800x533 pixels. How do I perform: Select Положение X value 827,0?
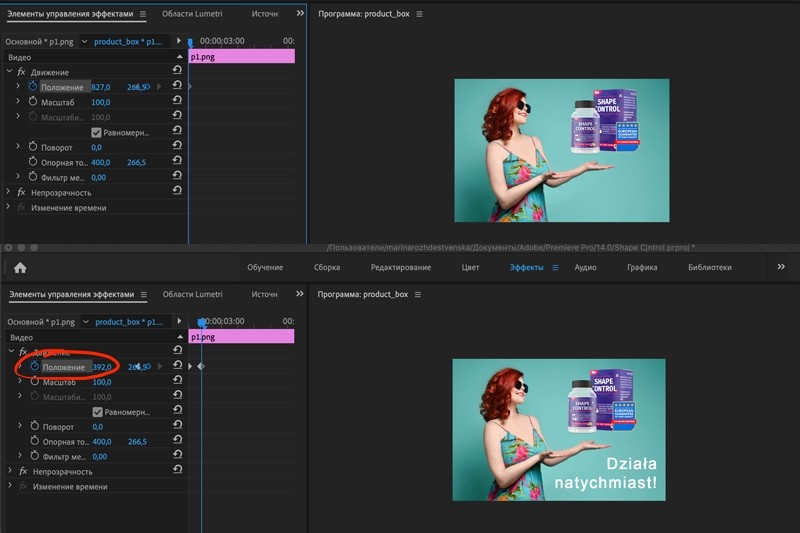tap(101, 87)
